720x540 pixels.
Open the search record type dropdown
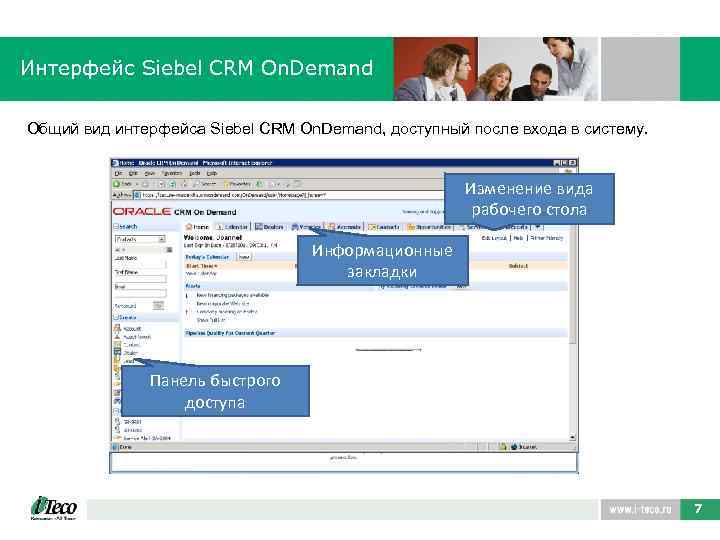(x=140, y=239)
